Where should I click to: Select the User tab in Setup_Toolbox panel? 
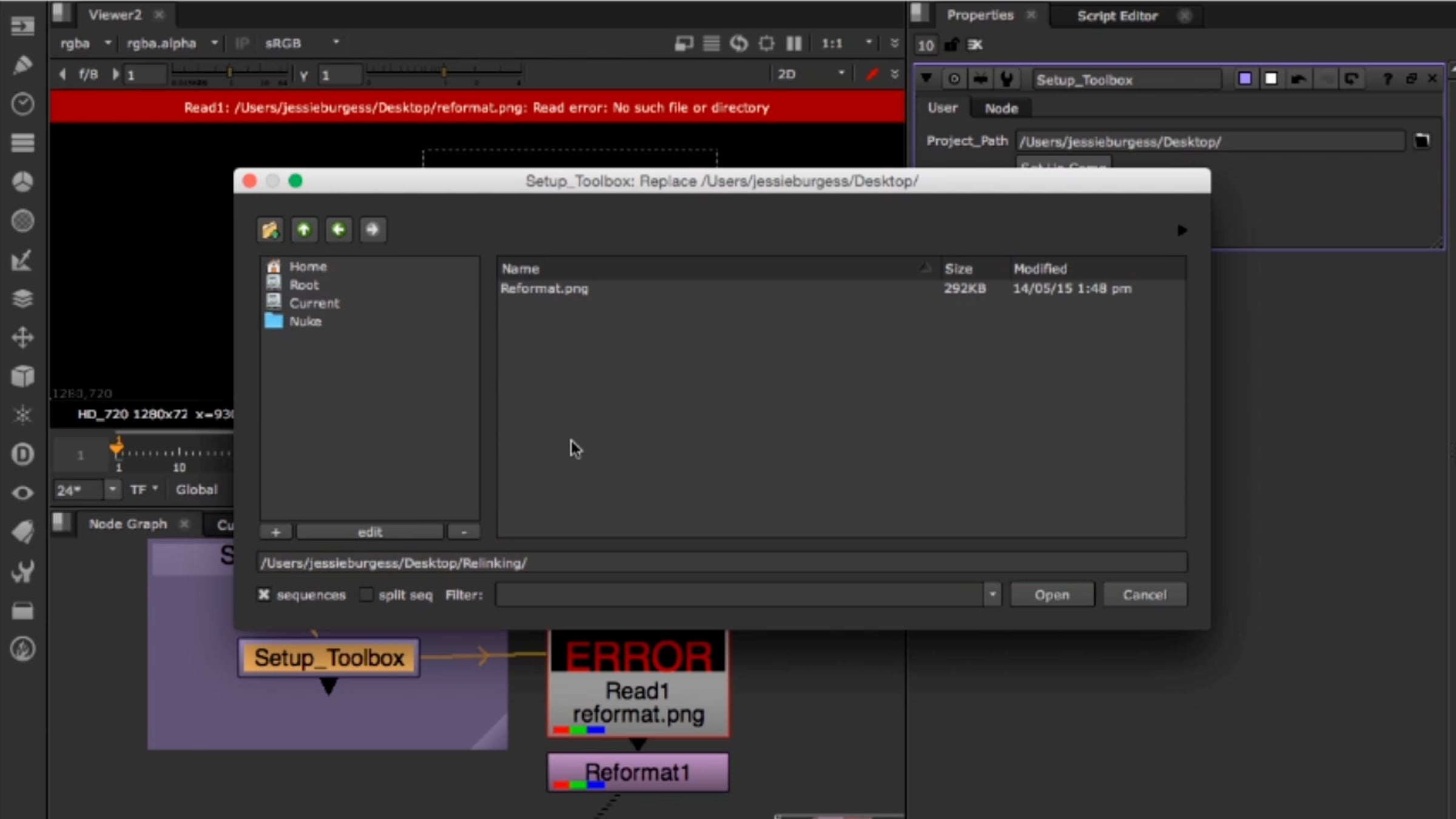pos(942,108)
